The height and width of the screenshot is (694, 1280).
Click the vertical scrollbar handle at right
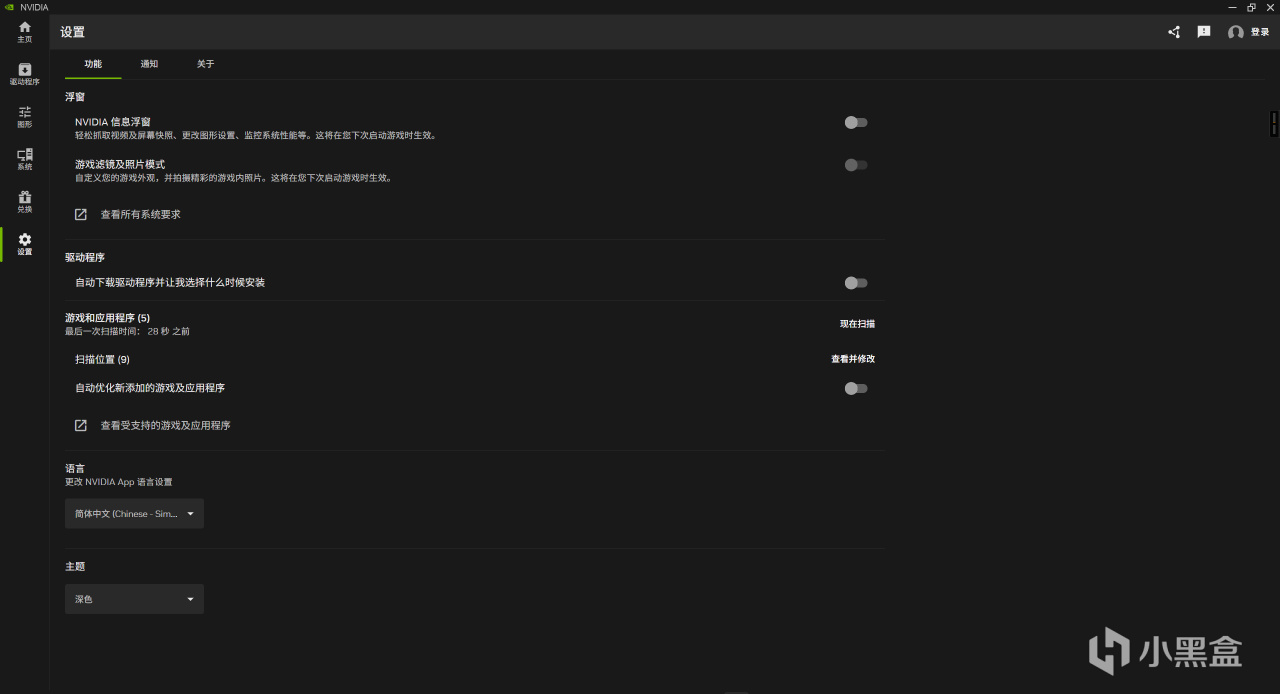pos(1274,123)
